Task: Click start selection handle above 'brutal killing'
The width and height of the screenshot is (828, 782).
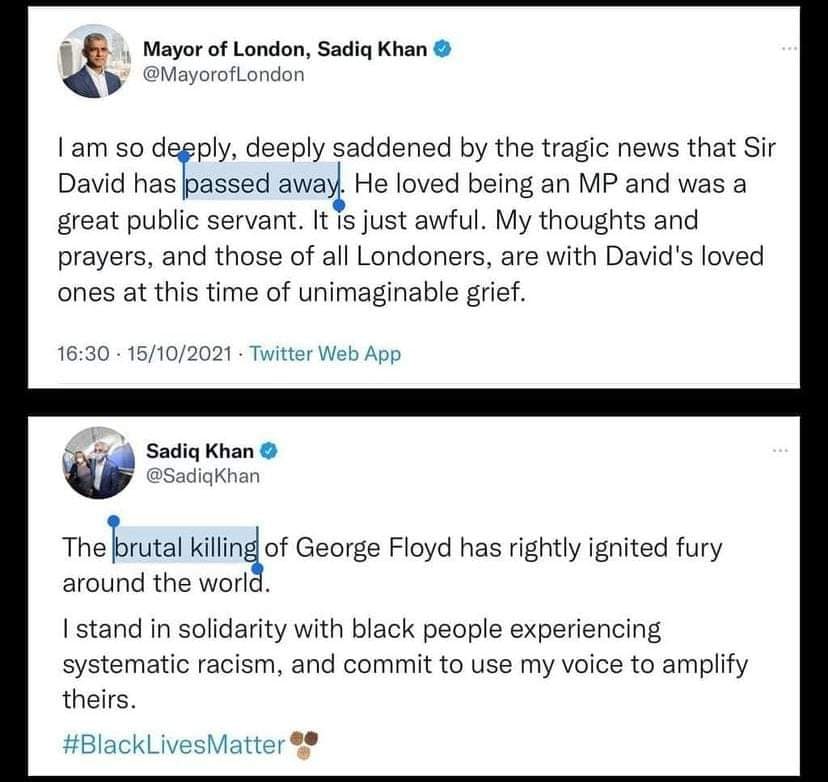Action: (114, 521)
